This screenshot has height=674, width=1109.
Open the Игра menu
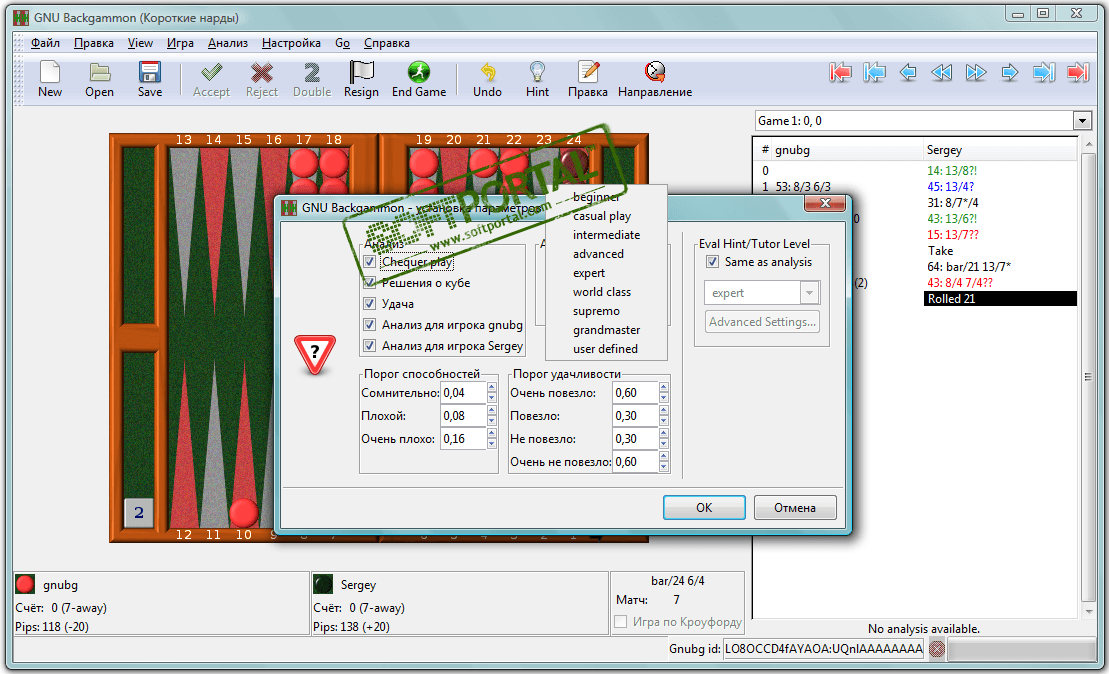click(x=180, y=43)
